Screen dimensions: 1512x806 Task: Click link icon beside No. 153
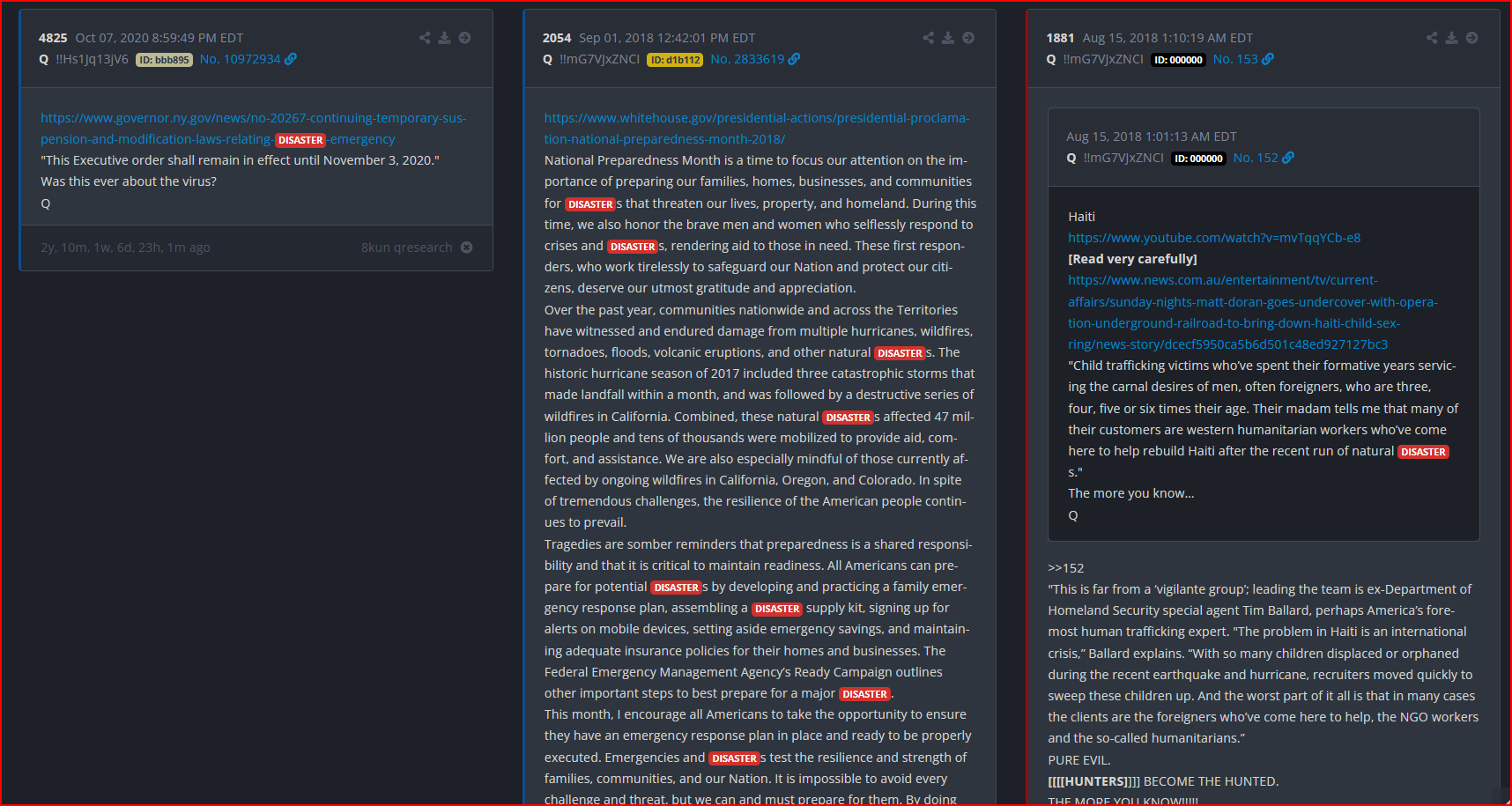[1268, 59]
